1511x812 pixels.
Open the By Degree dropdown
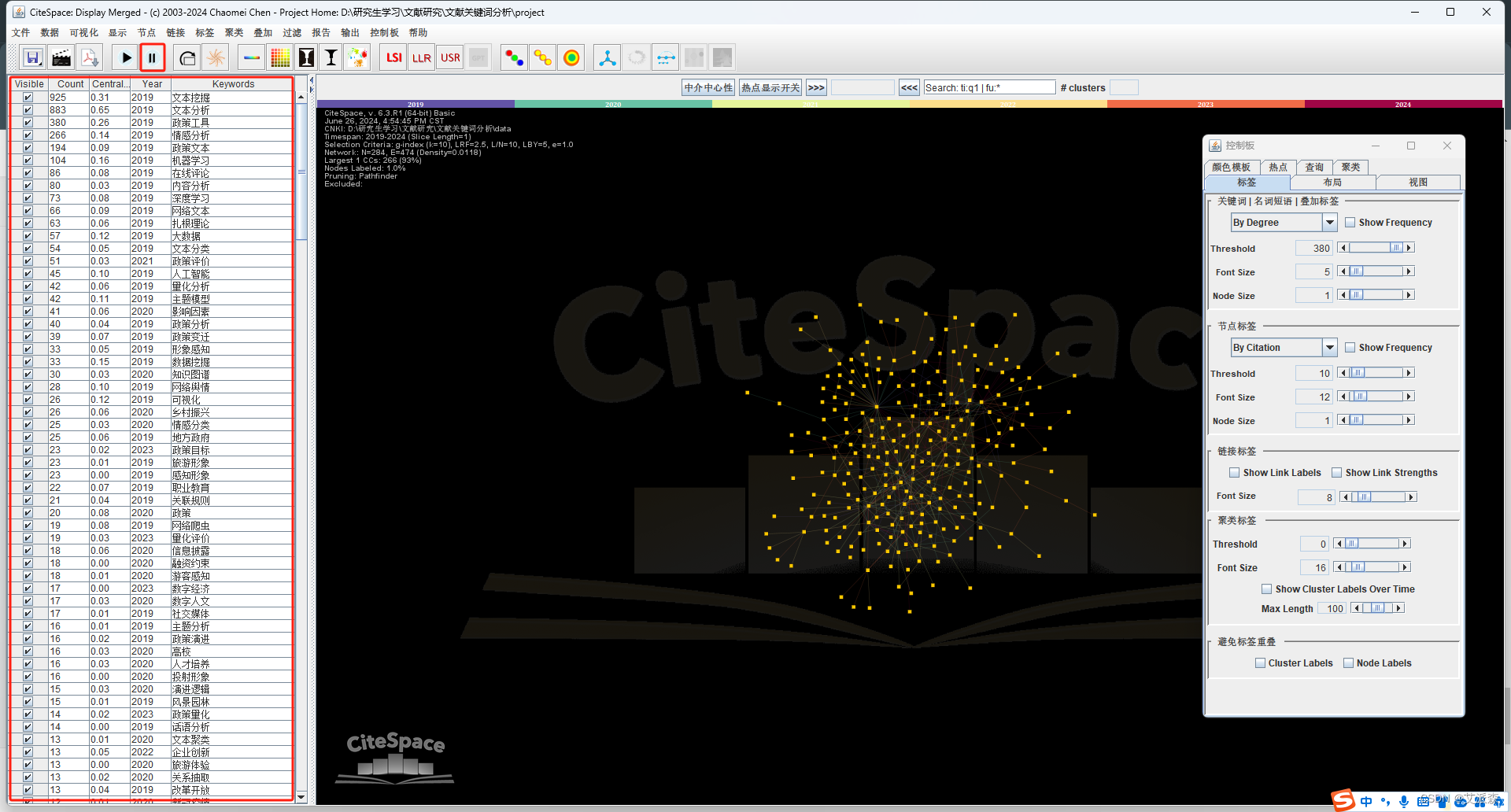(x=1330, y=223)
